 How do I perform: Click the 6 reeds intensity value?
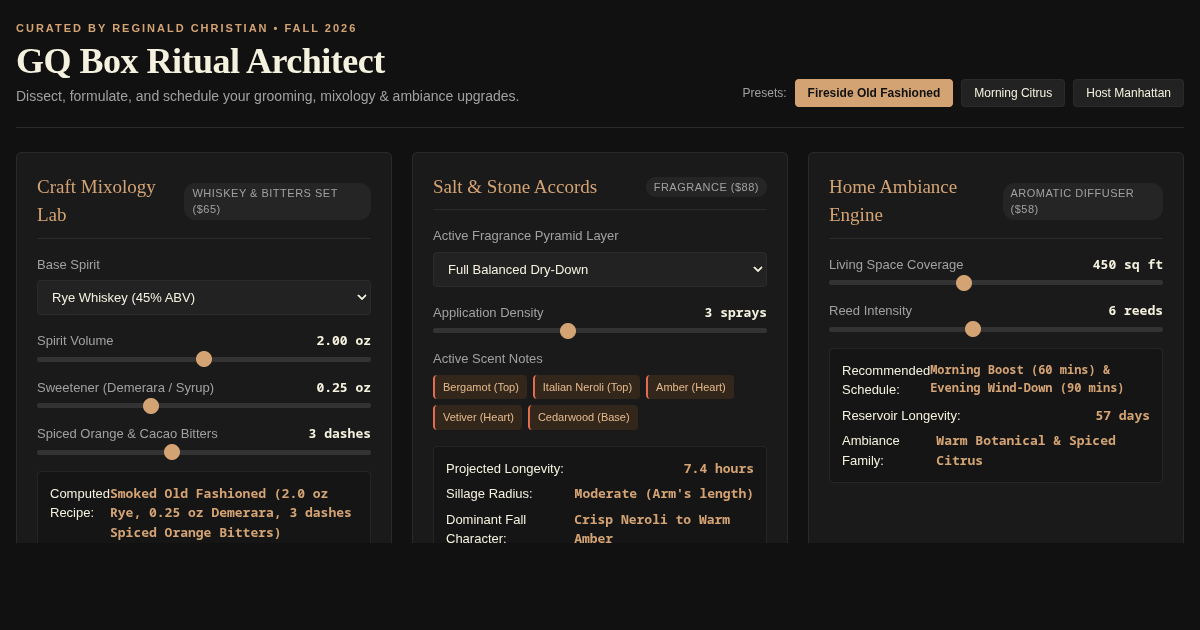[x=1136, y=311]
